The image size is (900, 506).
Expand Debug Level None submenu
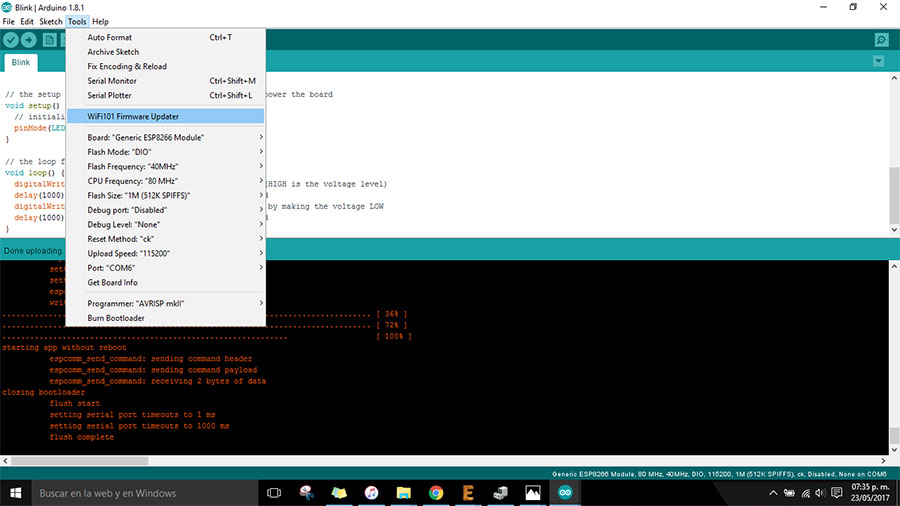pyautogui.click(x=166, y=224)
